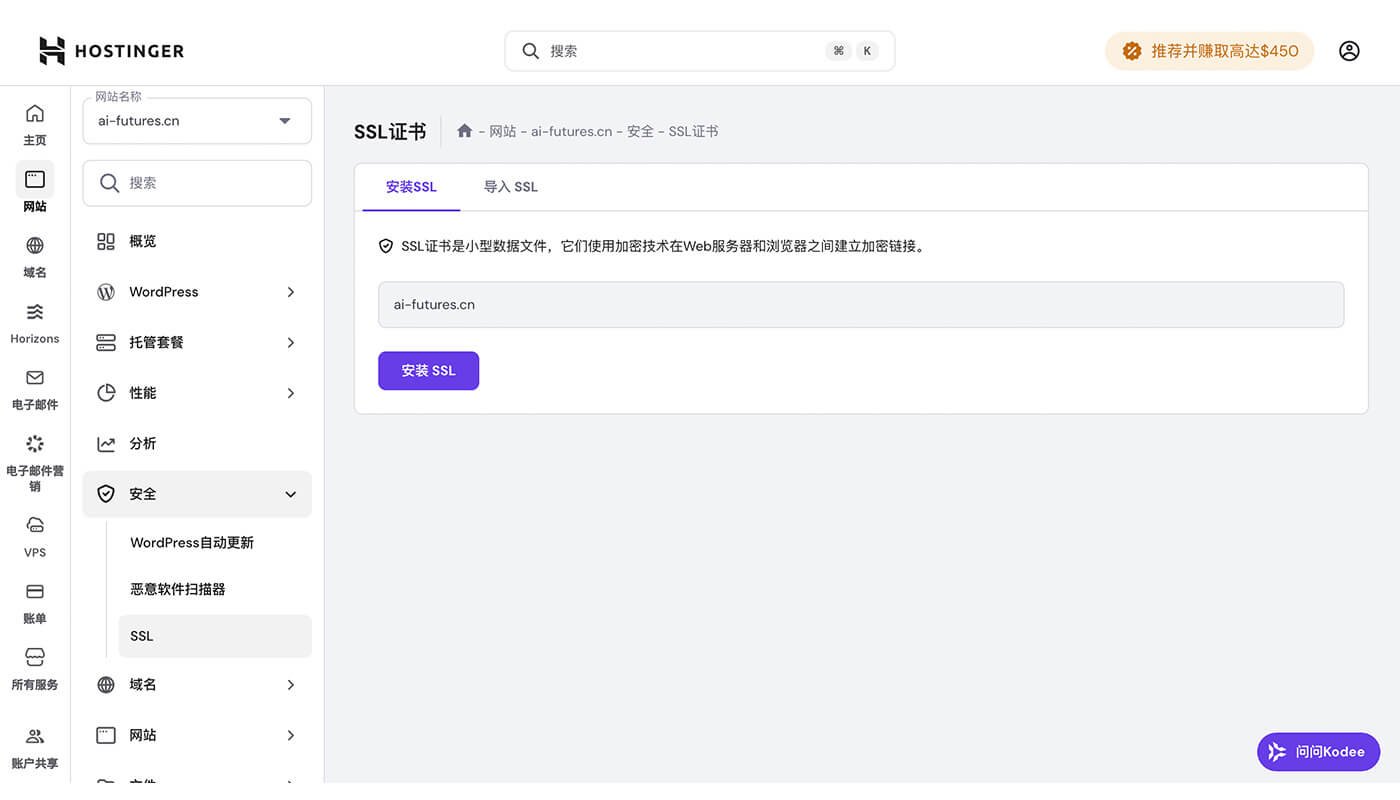1400x800 pixels.
Task: Open the 账单 sidebar icon
Action: click(34, 601)
